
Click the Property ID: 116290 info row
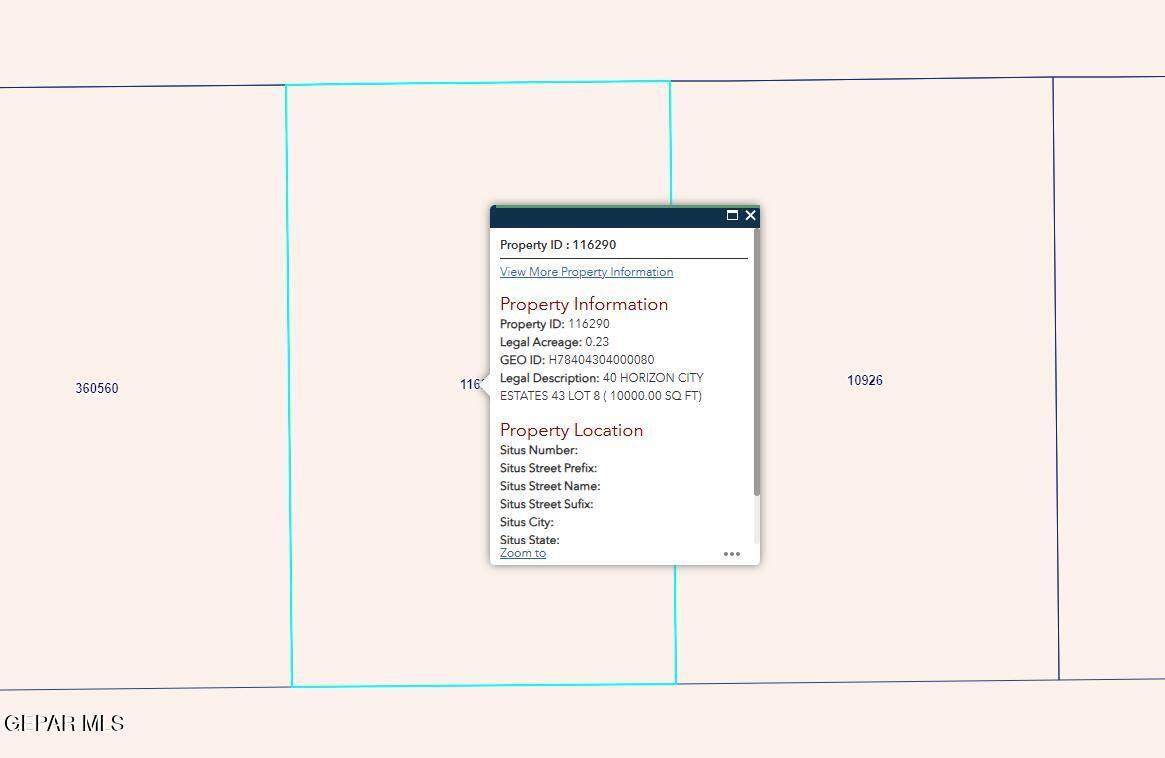click(555, 324)
